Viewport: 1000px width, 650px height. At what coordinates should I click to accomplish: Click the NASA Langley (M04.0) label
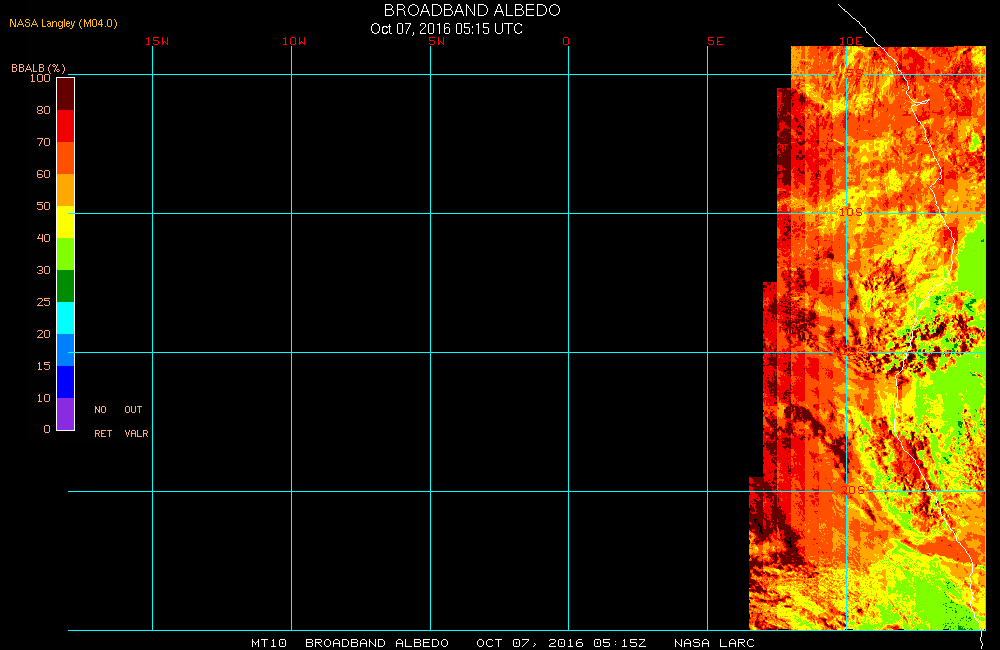click(63, 23)
